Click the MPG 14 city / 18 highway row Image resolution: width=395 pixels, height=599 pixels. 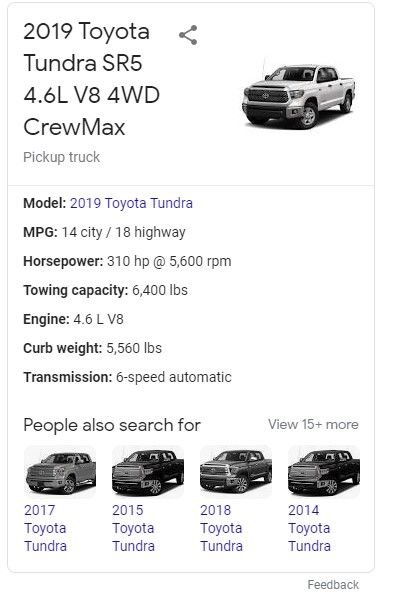tap(104, 232)
